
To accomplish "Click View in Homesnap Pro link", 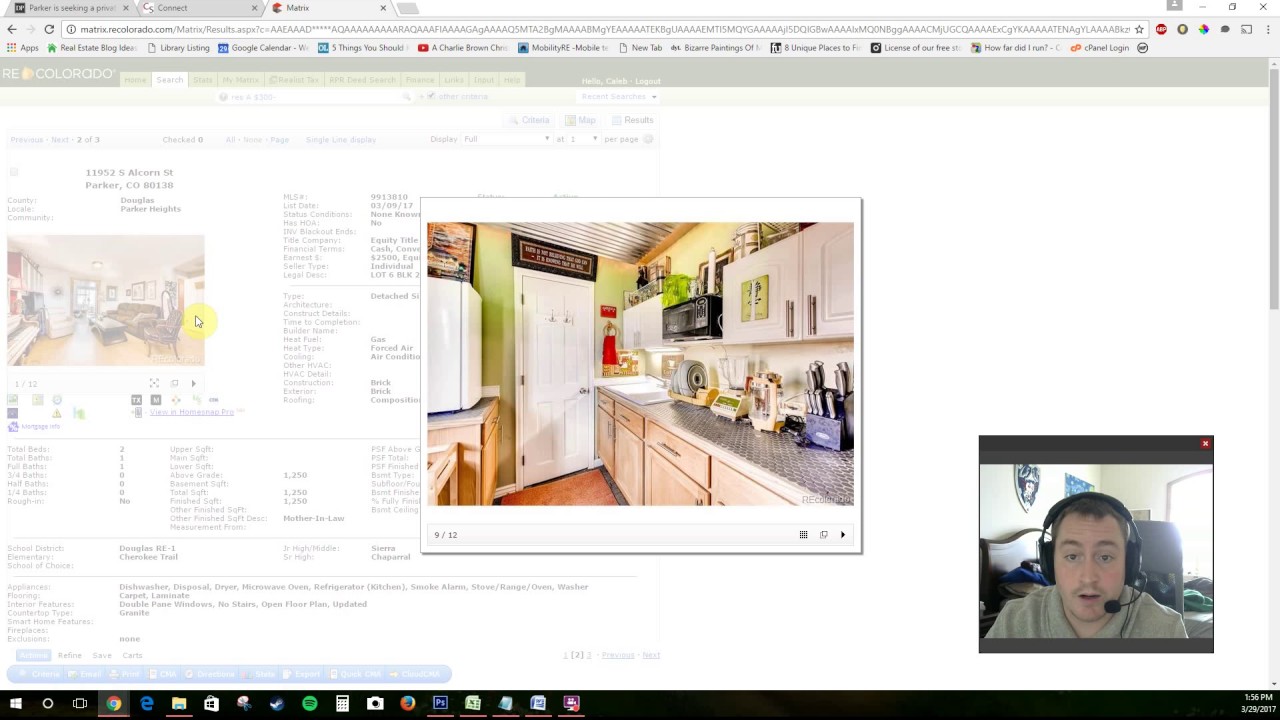I will (x=191, y=412).
